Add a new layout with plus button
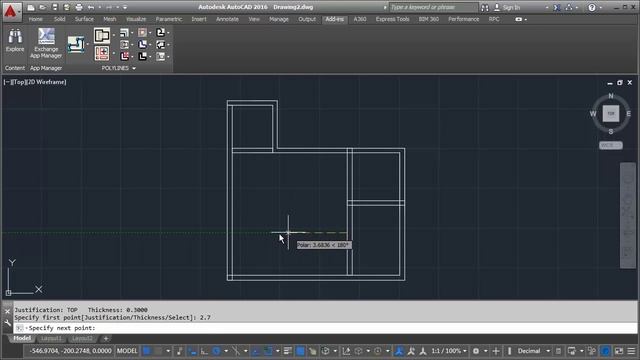 pyautogui.click(x=106, y=338)
